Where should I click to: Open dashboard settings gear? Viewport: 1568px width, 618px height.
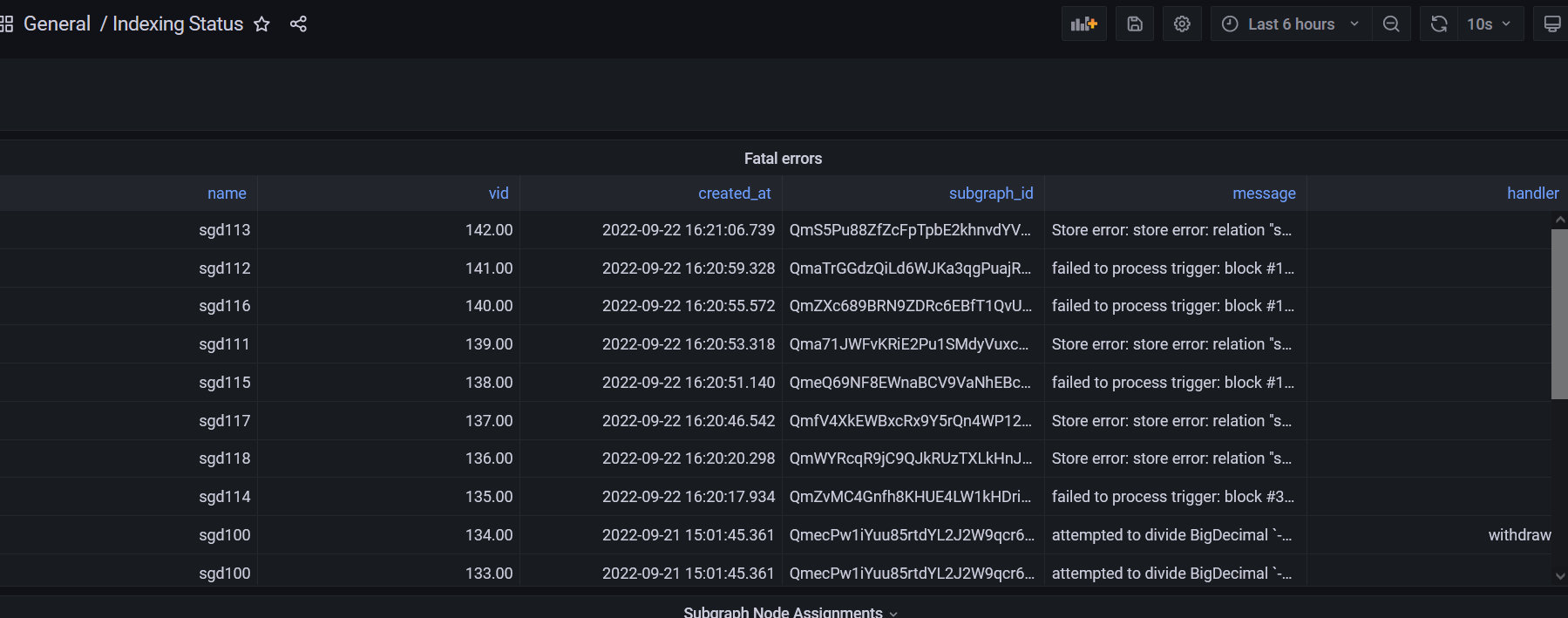click(1182, 24)
